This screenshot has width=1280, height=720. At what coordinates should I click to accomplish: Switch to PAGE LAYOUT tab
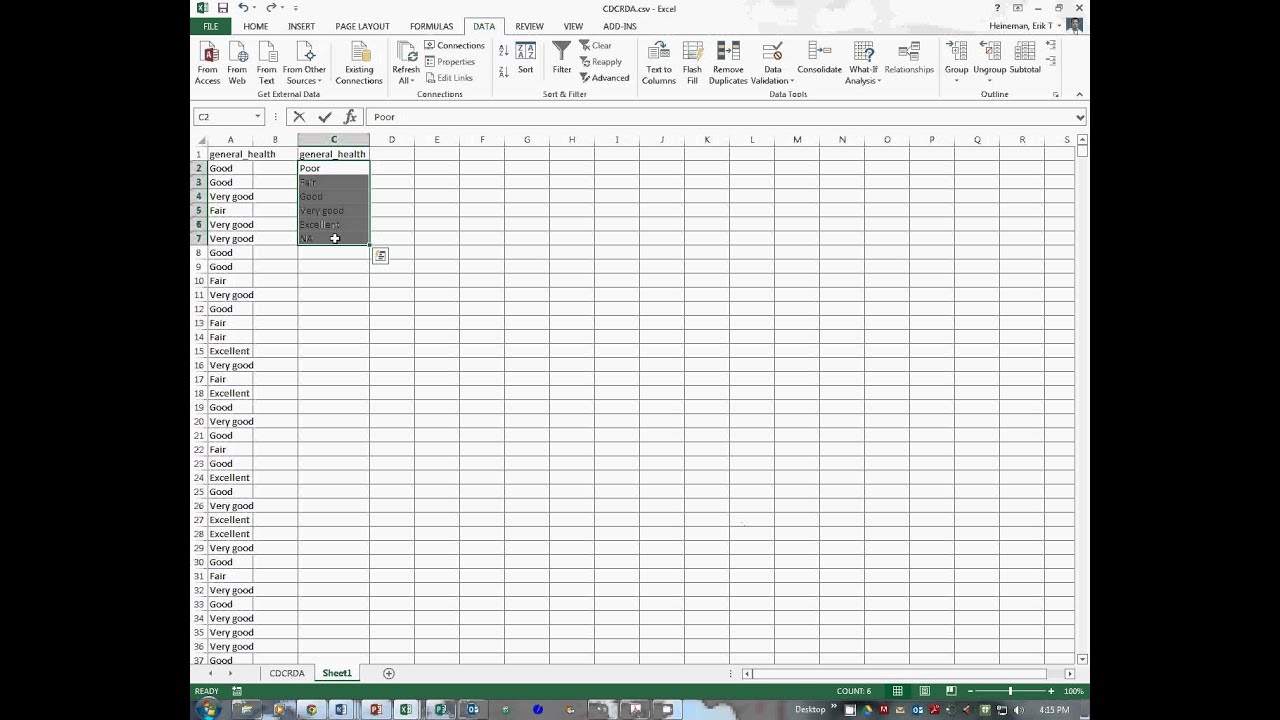click(362, 26)
